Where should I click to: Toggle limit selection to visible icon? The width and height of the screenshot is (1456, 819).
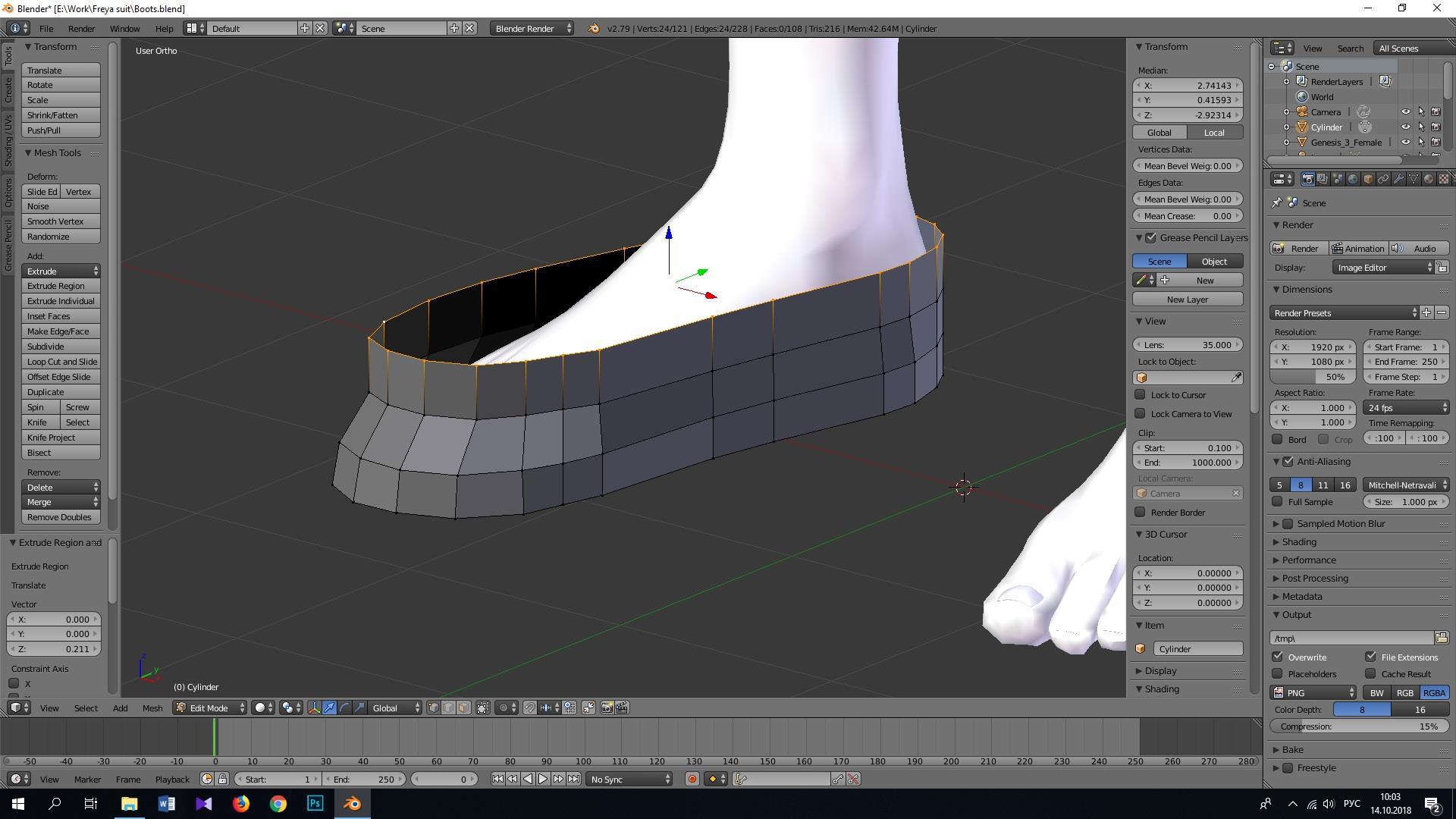(x=483, y=708)
